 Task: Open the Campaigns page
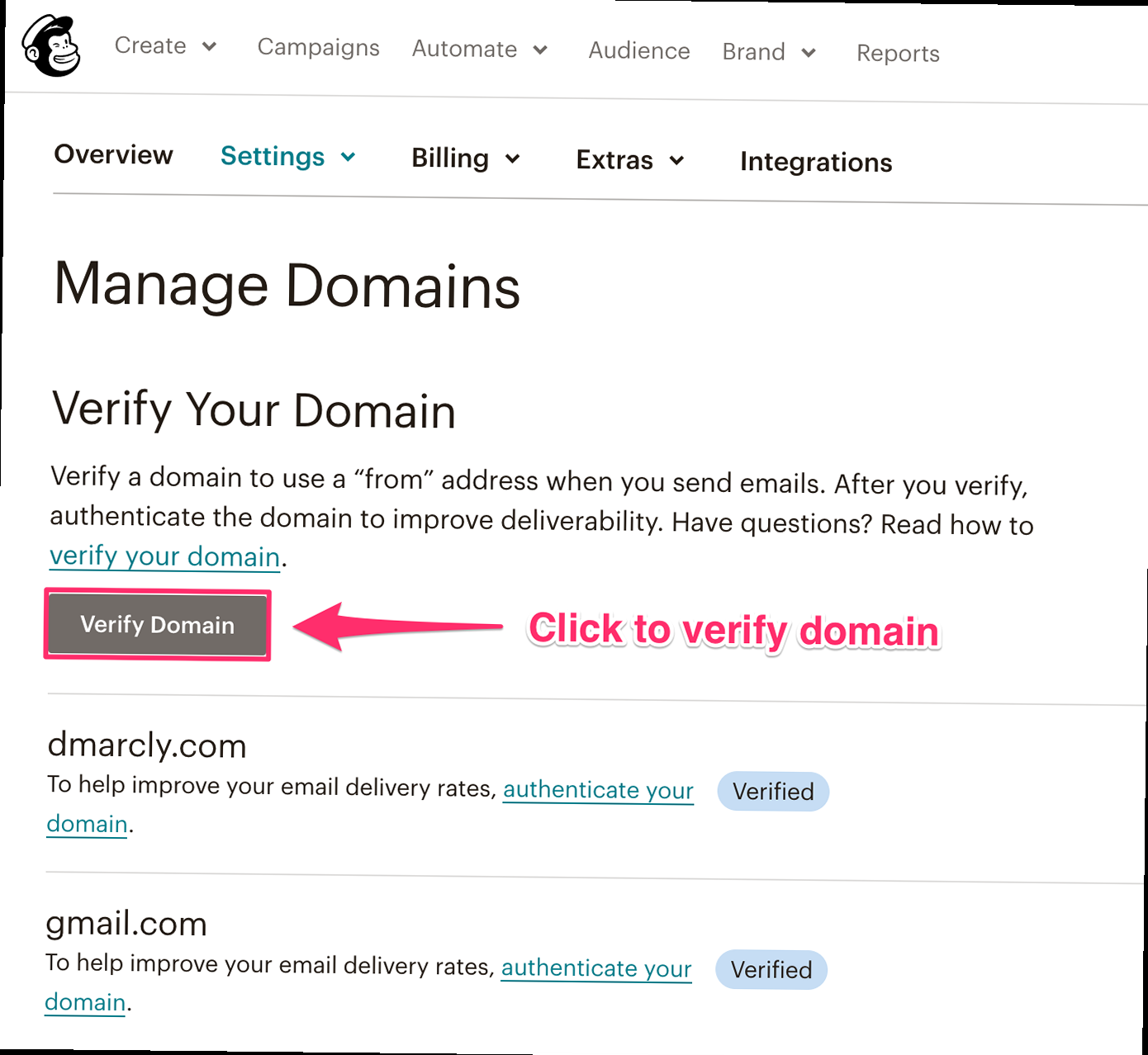point(318,48)
